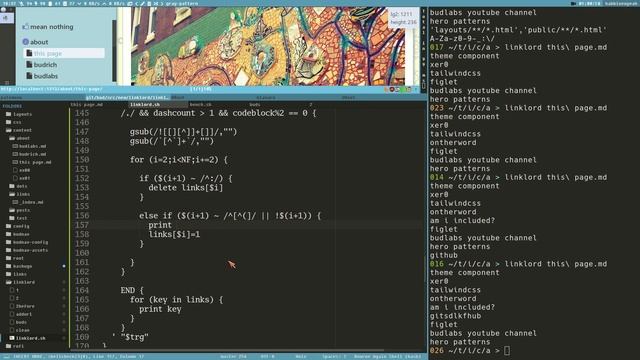
Task: Expand the 'about' section in browser sidebar
Action: [x=39, y=42]
